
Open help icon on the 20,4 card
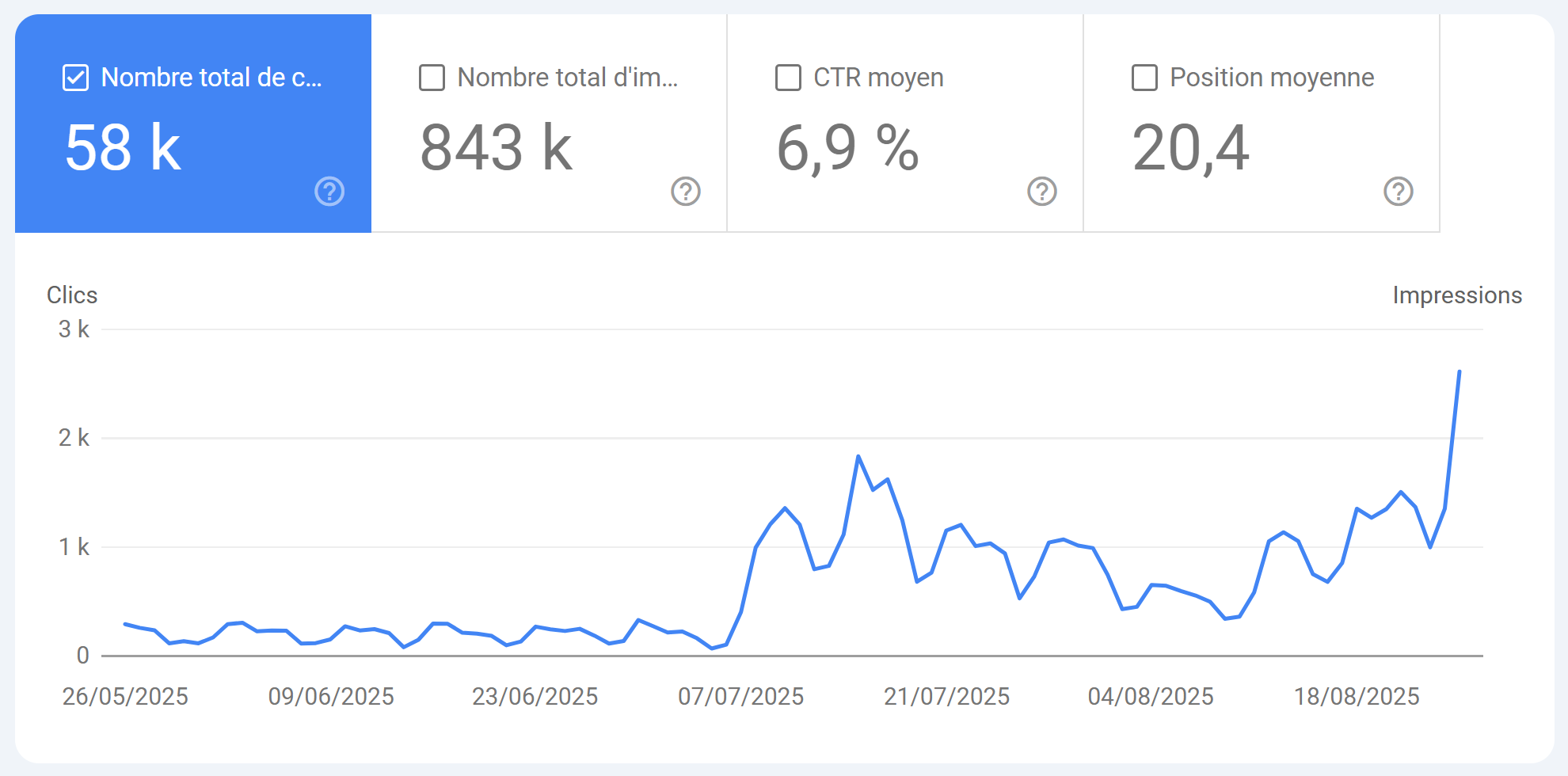pyautogui.click(x=1399, y=191)
